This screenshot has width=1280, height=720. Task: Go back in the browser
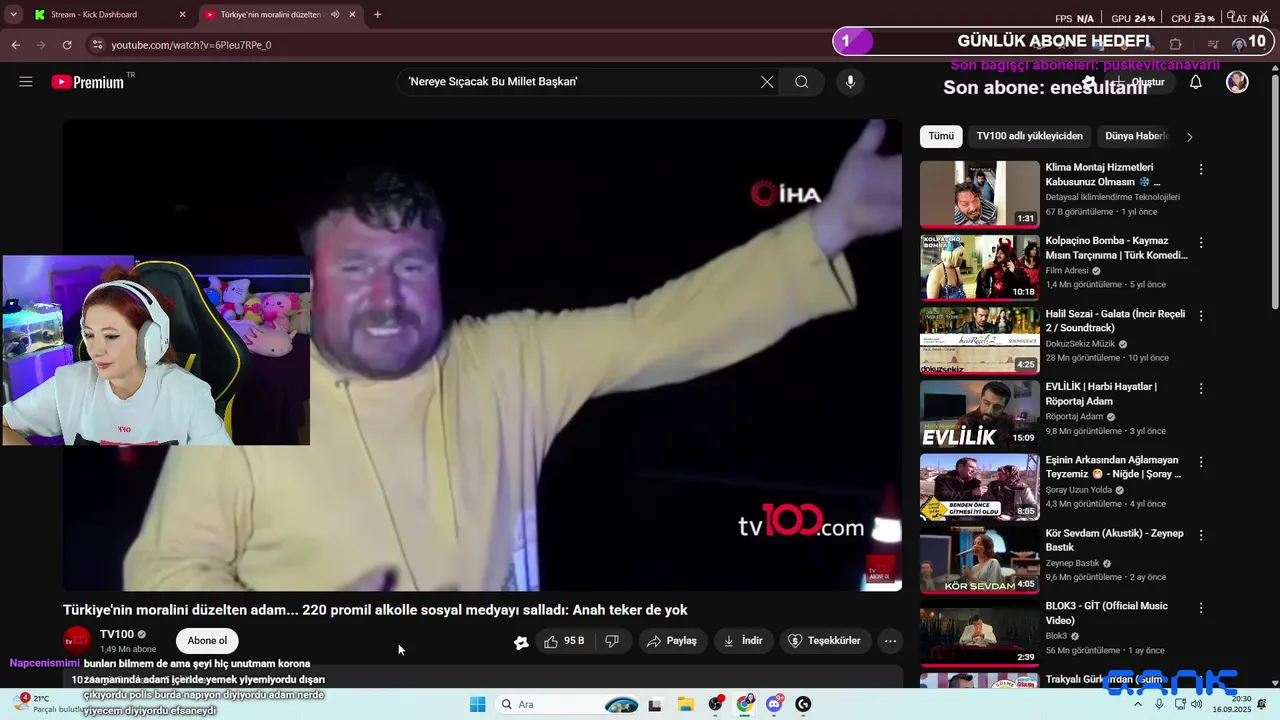pyautogui.click(x=15, y=45)
